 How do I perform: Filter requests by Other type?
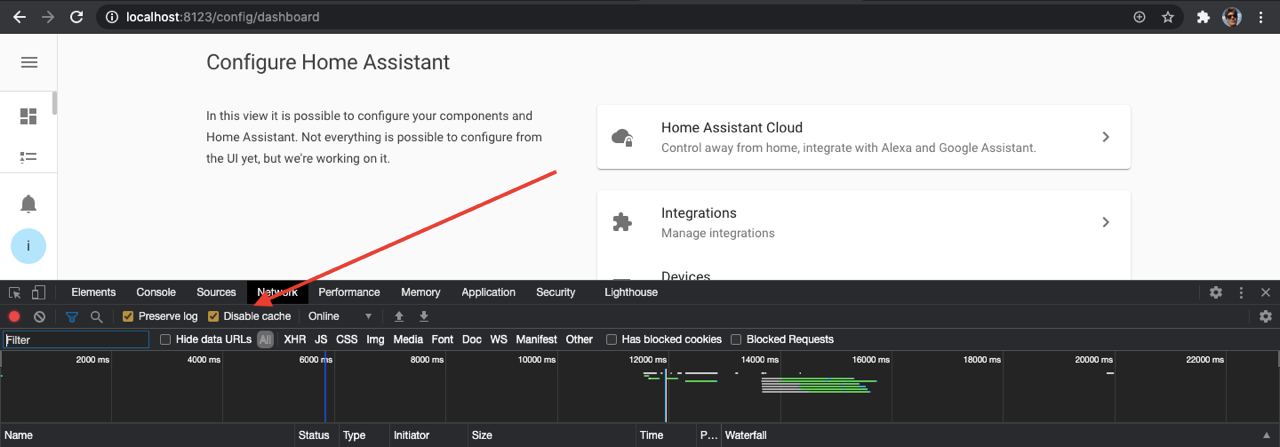coord(579,339)
